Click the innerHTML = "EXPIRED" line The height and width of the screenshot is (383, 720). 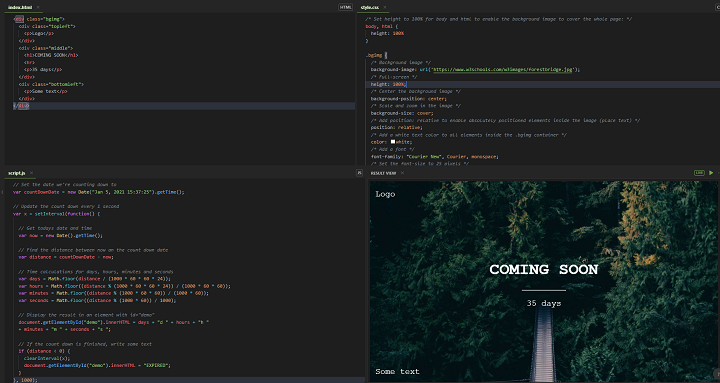click(97, 366)
